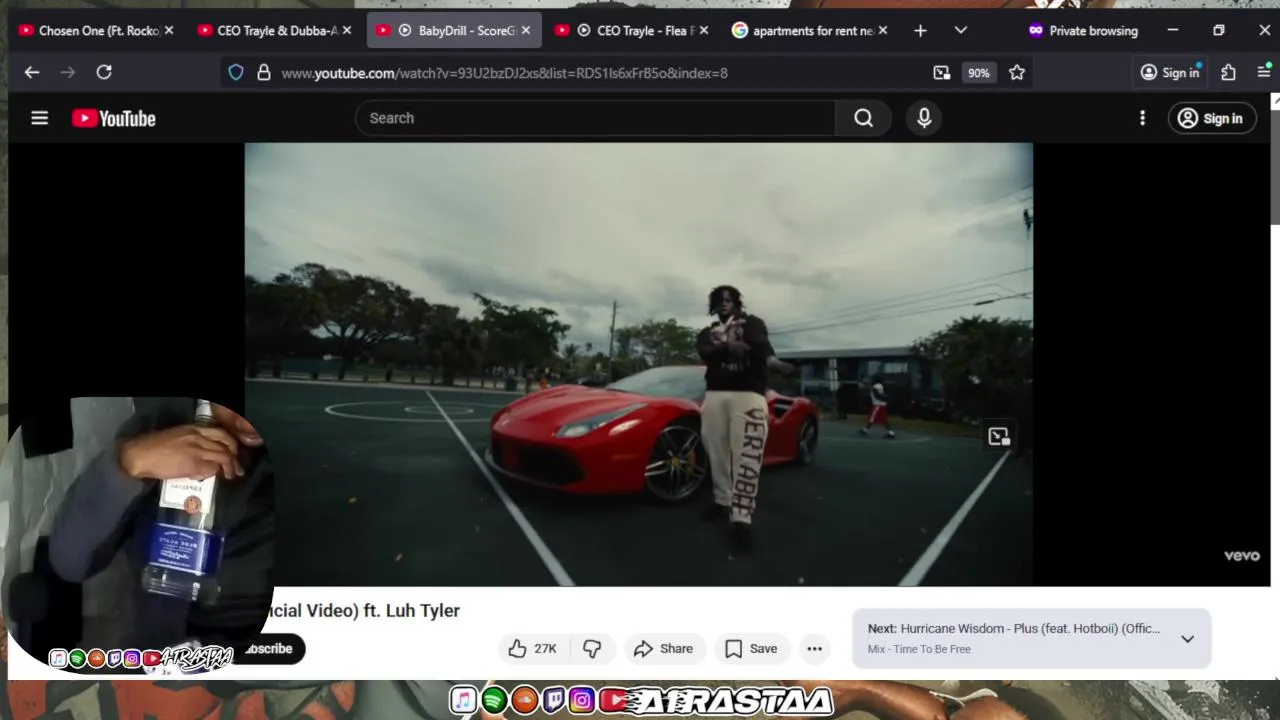Open picture-in-picture from the address bar

tap(941, 72)
